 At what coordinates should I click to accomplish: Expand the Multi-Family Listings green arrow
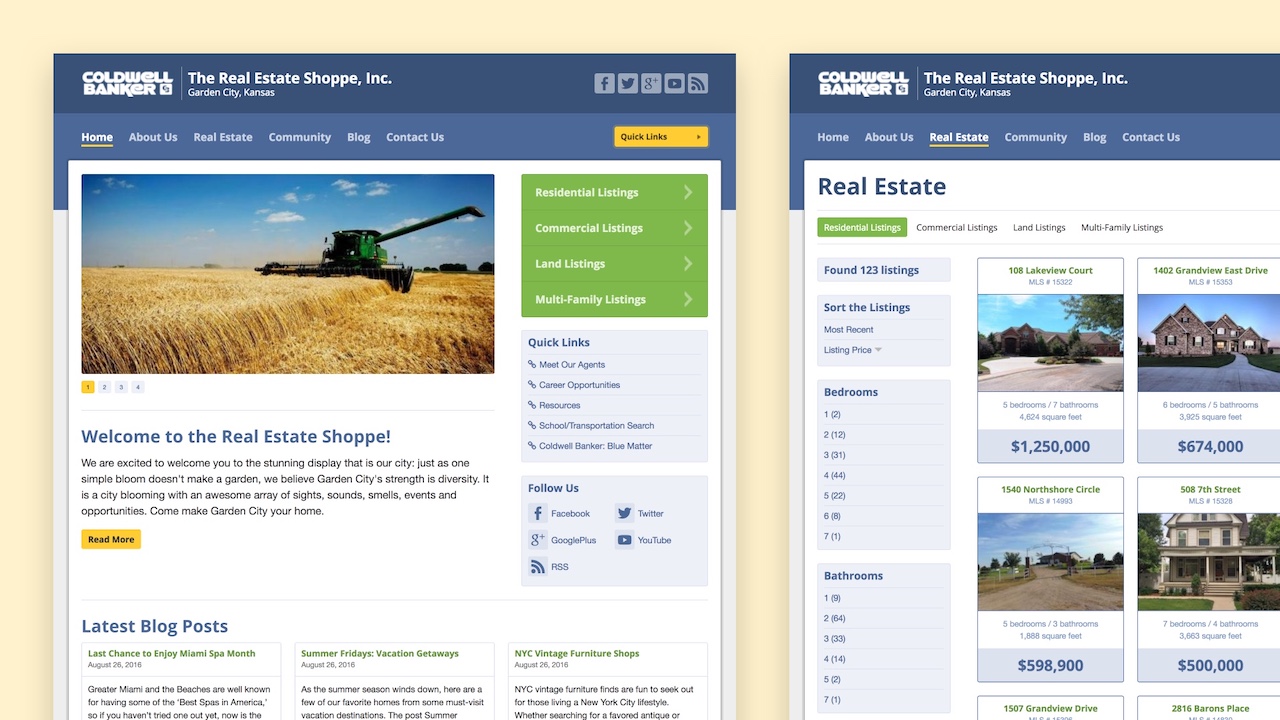click(688, 299)
